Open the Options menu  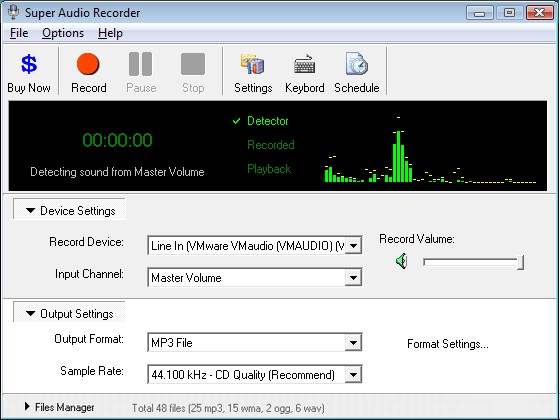pos(63,33)
